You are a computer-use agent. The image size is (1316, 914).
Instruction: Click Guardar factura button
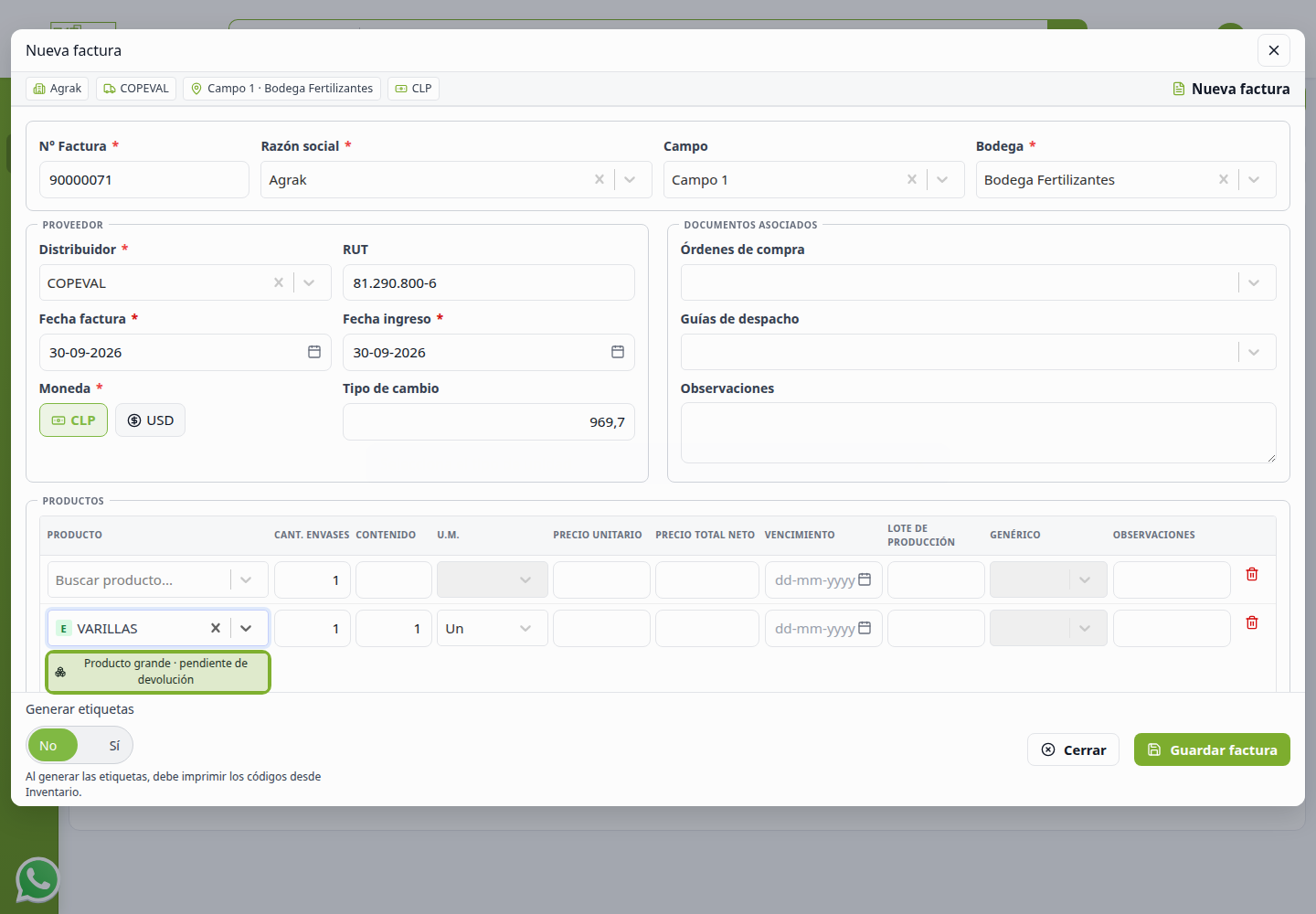pos(1212,749)
